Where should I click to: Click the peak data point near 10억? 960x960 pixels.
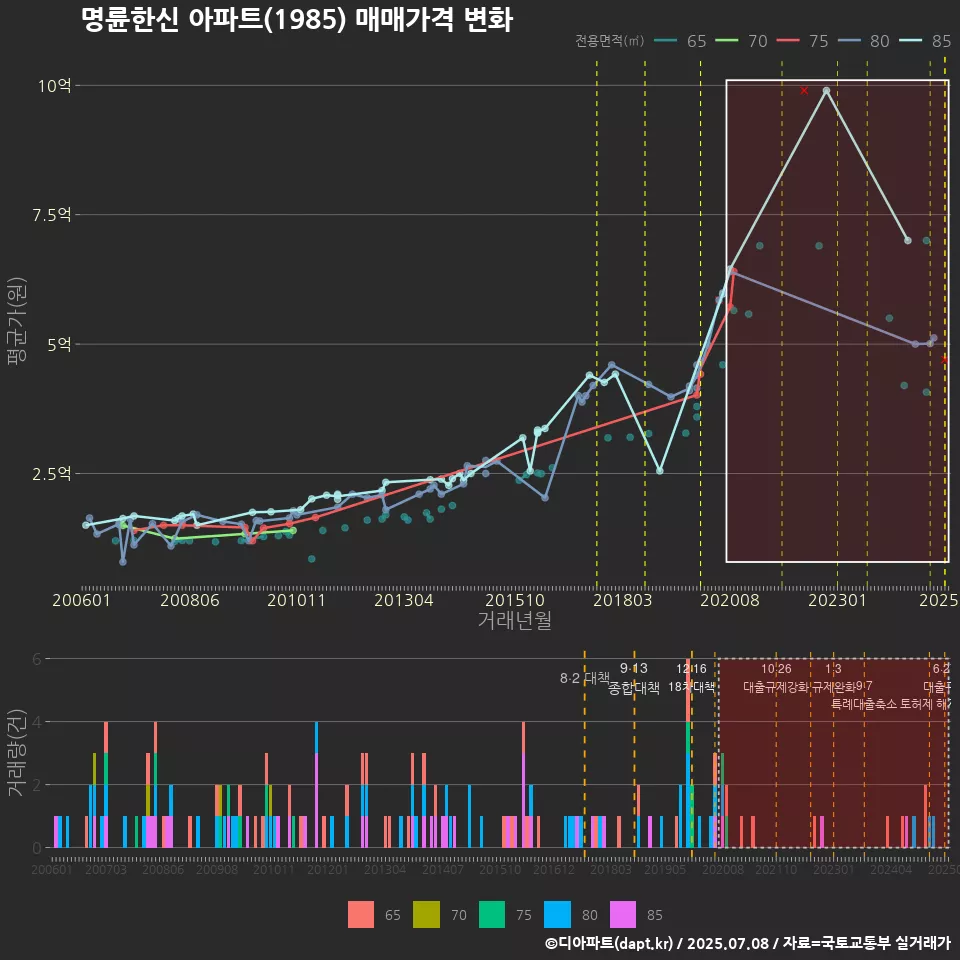point(827,91)
